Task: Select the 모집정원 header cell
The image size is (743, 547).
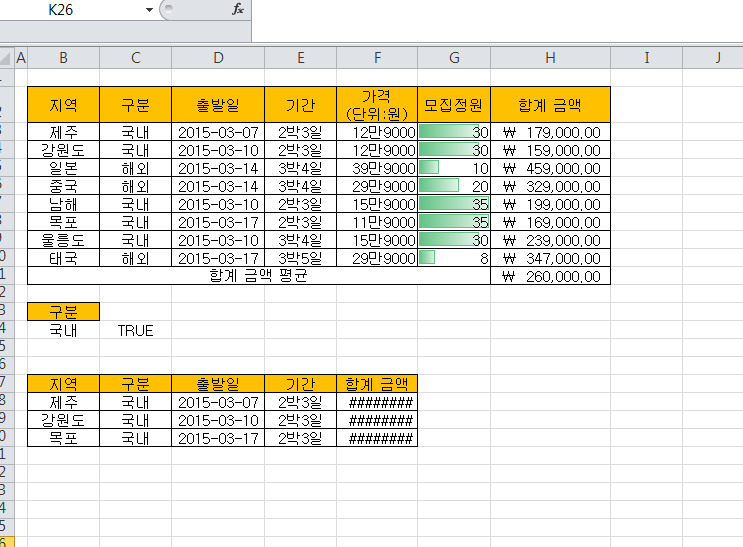Action: [454, 104]
